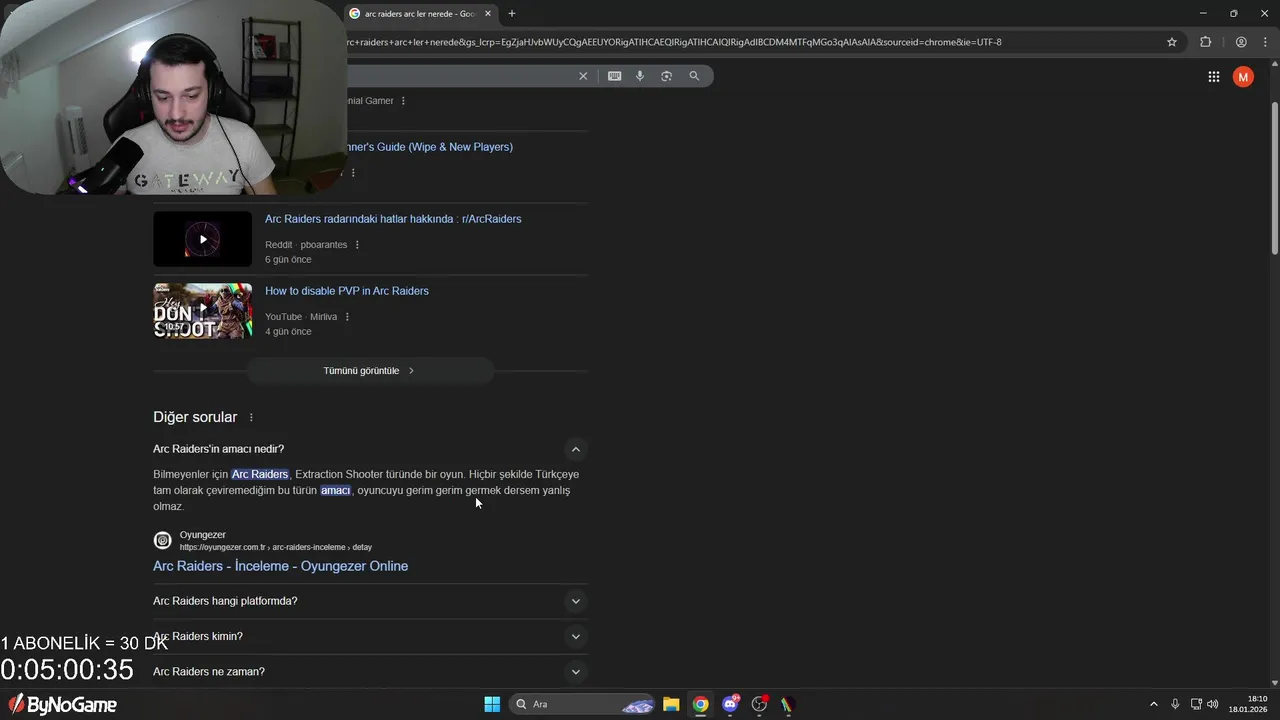Click the taskbar Ara search box
The width and height of the screenshot is (1280, 720).
tap(583, 704)
